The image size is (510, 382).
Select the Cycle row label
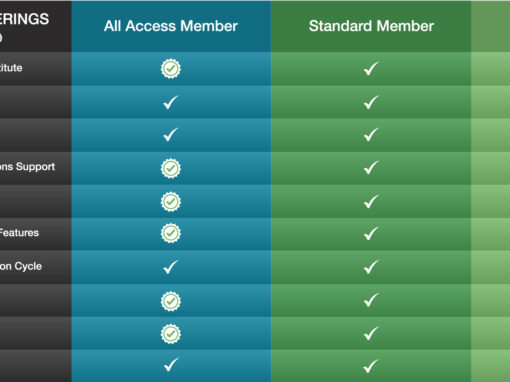(21, 266)
